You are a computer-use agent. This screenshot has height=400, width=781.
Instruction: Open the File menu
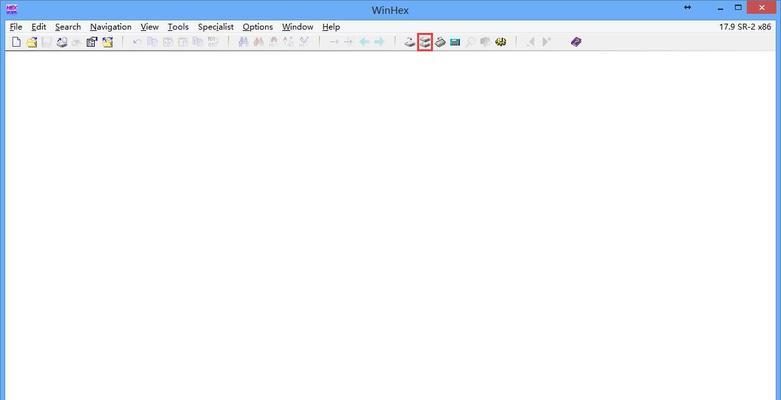(x=16, y=27)
